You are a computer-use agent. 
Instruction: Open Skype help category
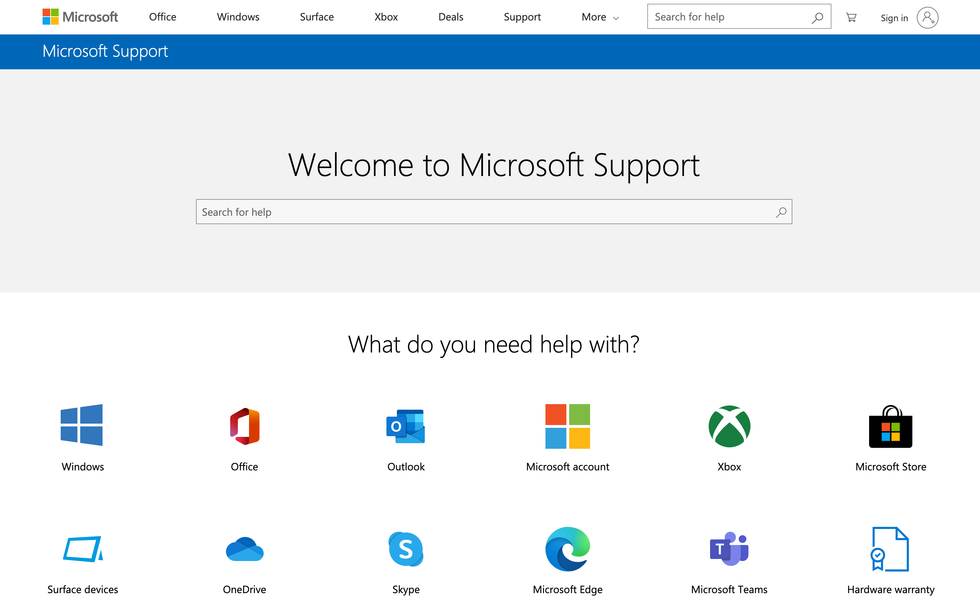pos(405,548)
